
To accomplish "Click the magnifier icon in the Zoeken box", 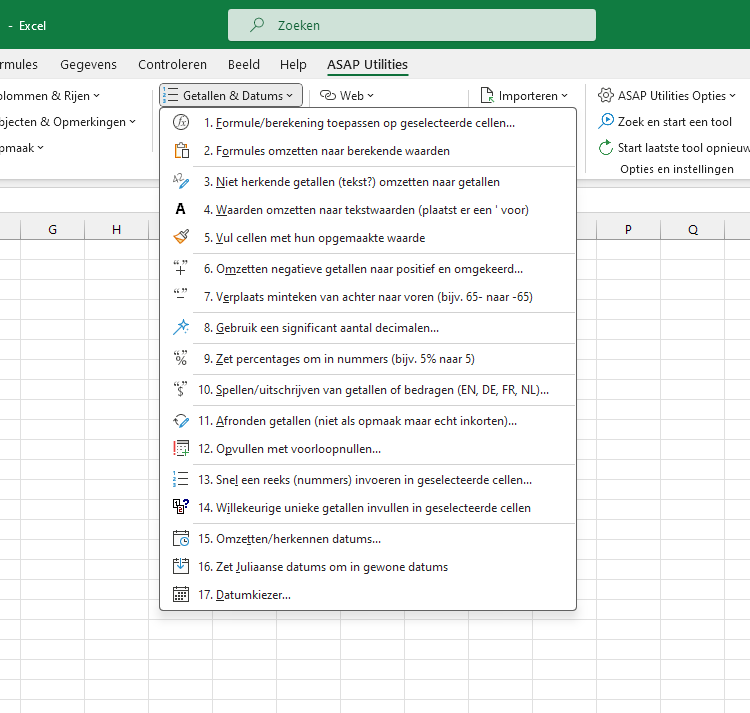I will [x=257, y=25].
